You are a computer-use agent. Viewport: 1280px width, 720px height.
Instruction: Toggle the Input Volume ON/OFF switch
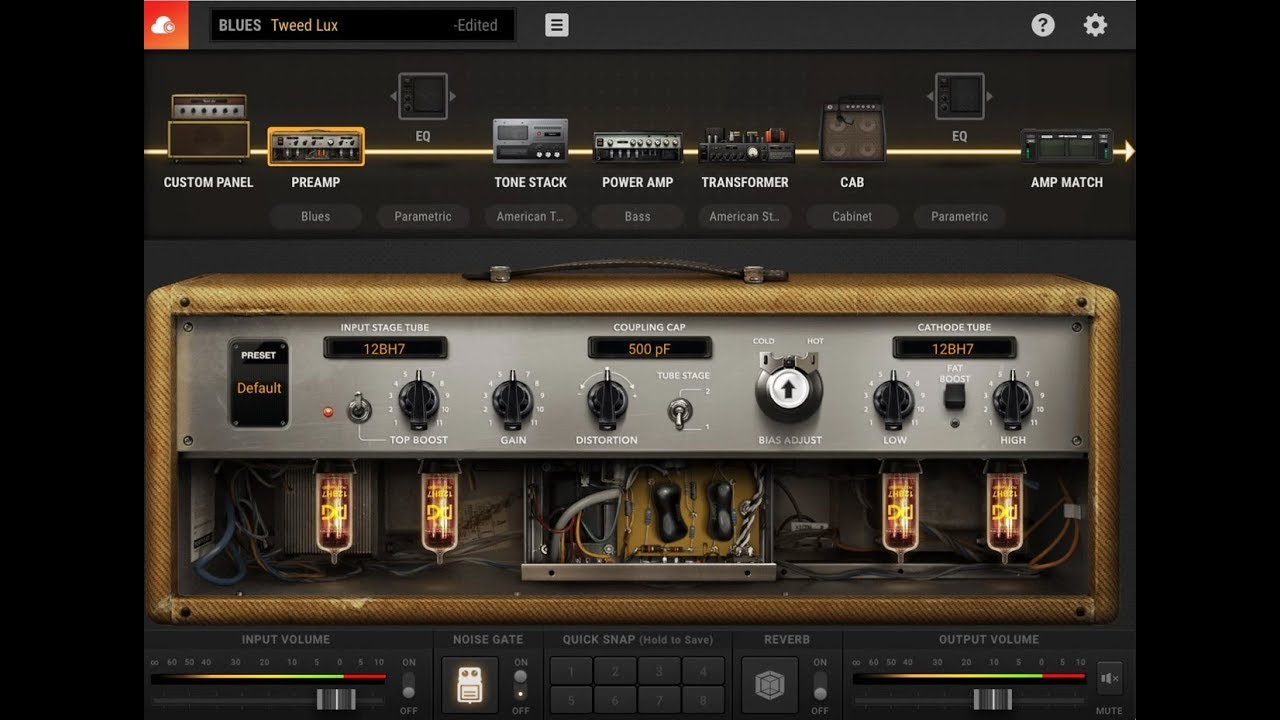409,685
